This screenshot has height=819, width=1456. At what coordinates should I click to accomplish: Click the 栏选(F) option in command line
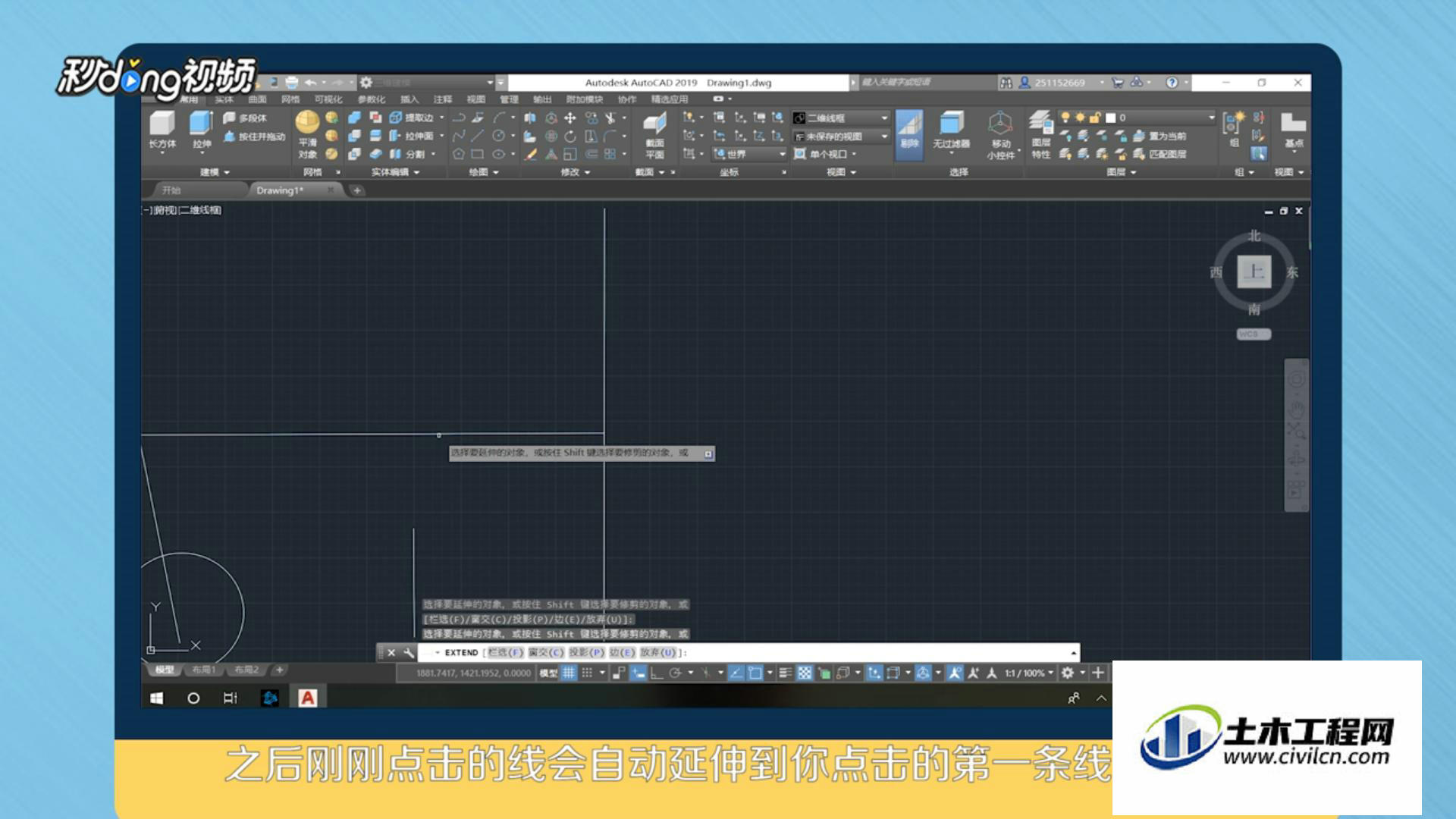pyautogui.click(x=506, y=652)
